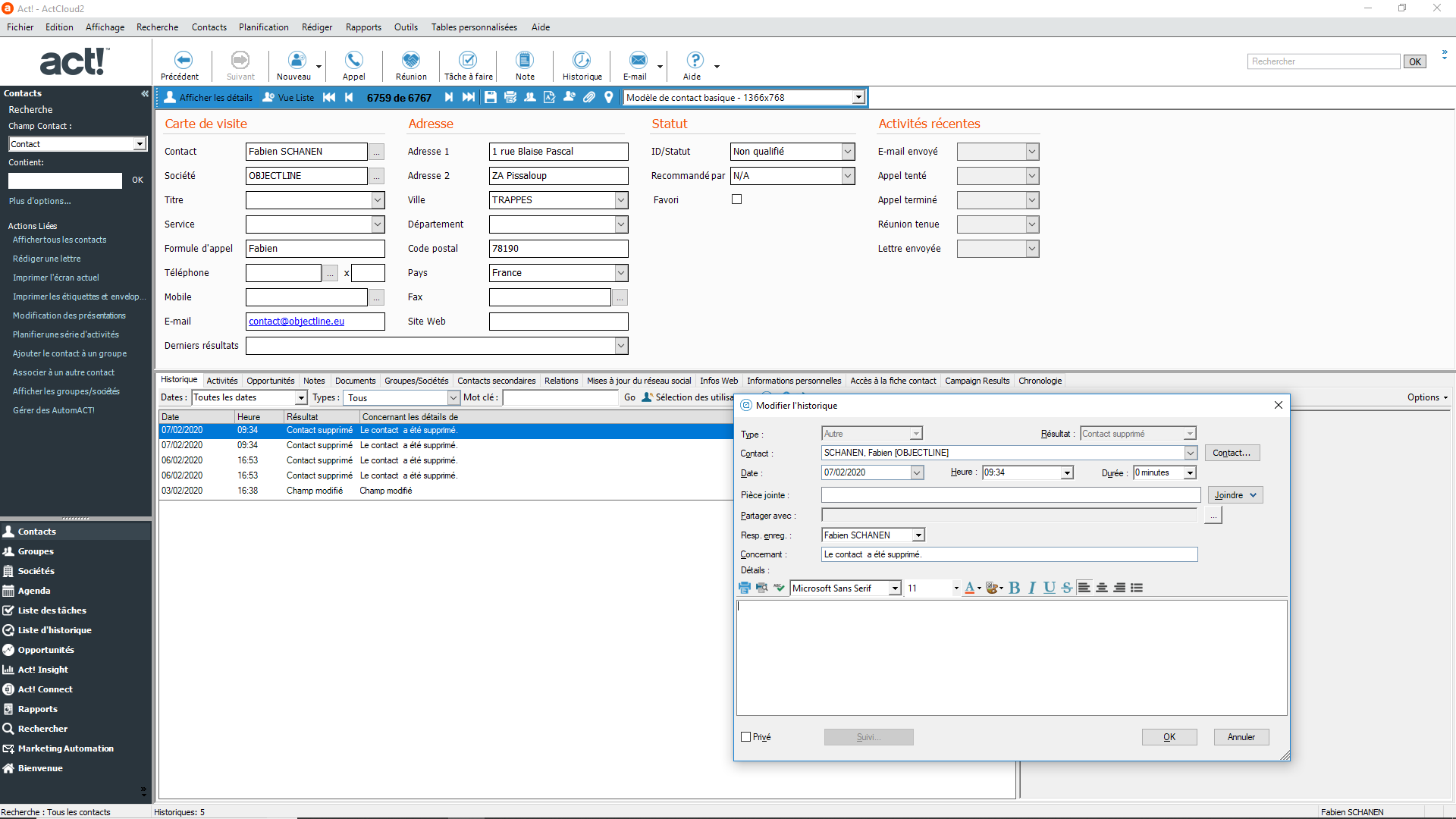Screen dimensions: 1456x819
Task: Open Agenda in the navigation sidebar
Action: pyautogui.click(x=34, y=591)
